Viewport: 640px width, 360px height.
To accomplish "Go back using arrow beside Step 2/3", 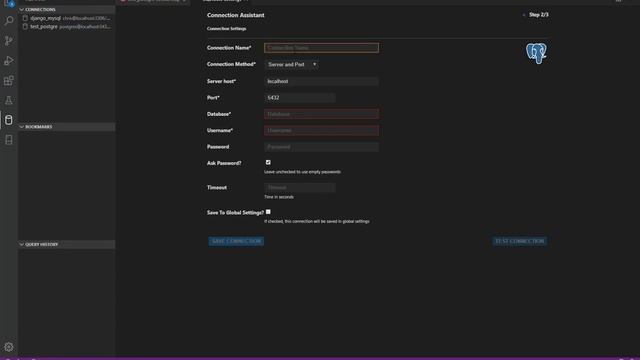I will [524, 15].
